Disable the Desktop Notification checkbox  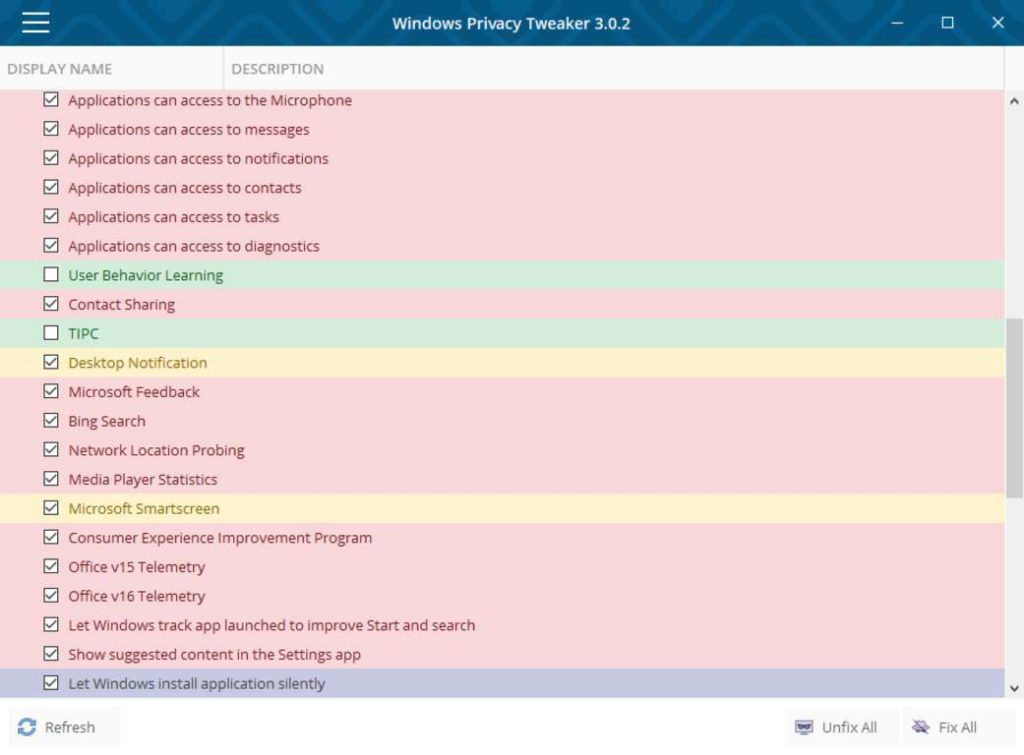(x=51, y=362)
